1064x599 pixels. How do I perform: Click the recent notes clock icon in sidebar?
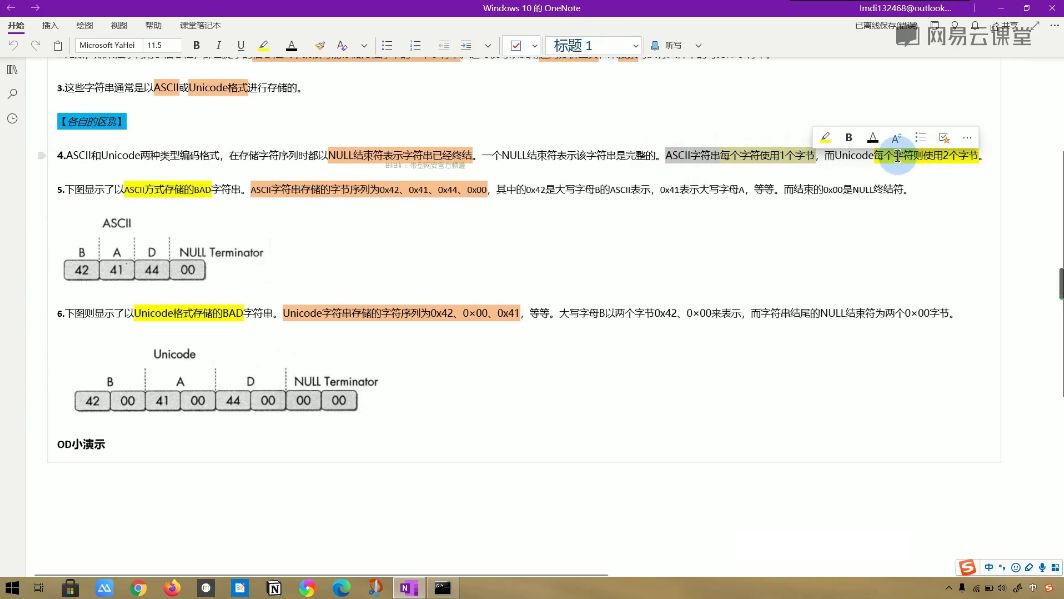[x=11, y=118]
